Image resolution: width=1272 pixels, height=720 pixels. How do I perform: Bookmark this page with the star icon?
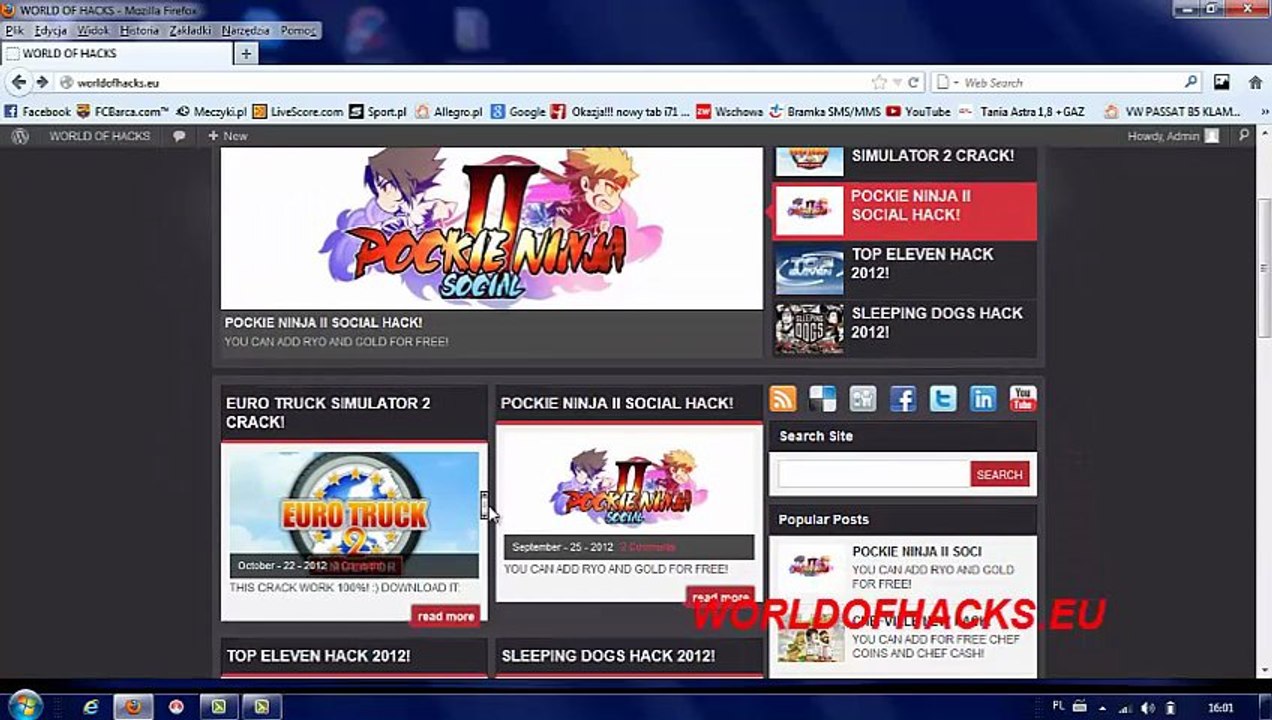coord(879,82)
